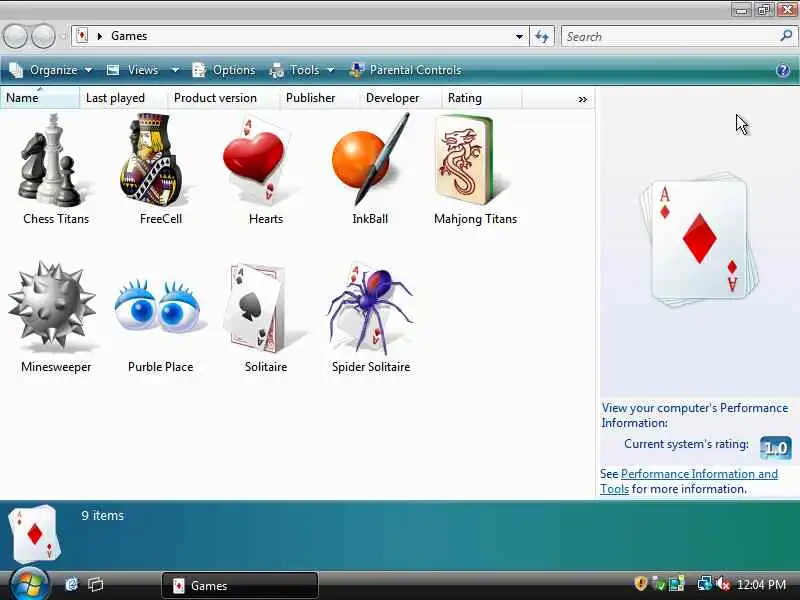
Task: Click the Views button
Action: (x=133, y=70)
